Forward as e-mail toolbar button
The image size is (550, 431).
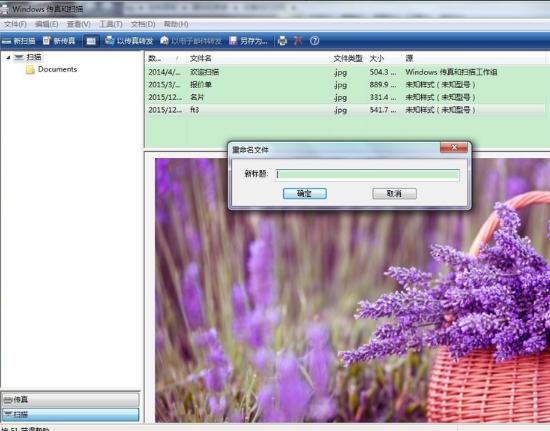coord(191,41)
